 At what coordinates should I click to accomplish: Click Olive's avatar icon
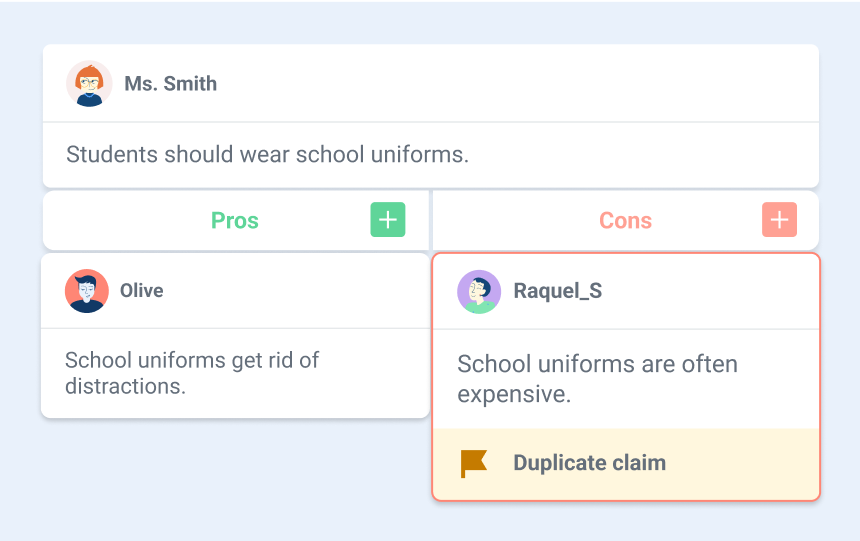click(87, 291)
